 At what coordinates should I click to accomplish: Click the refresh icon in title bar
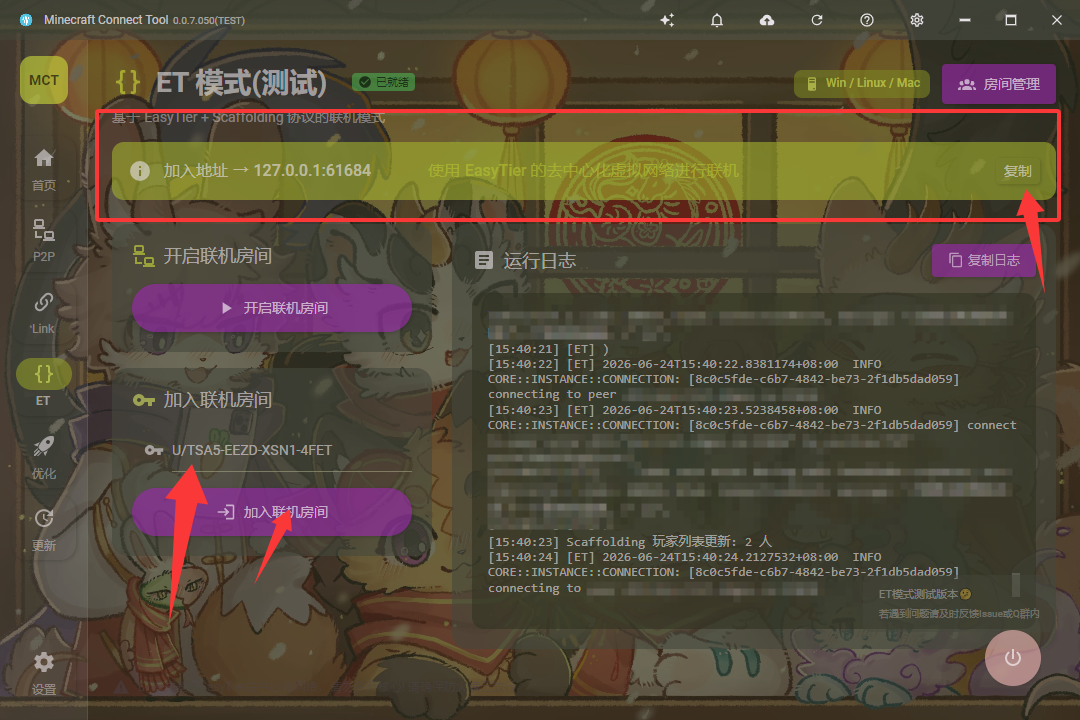817,20
